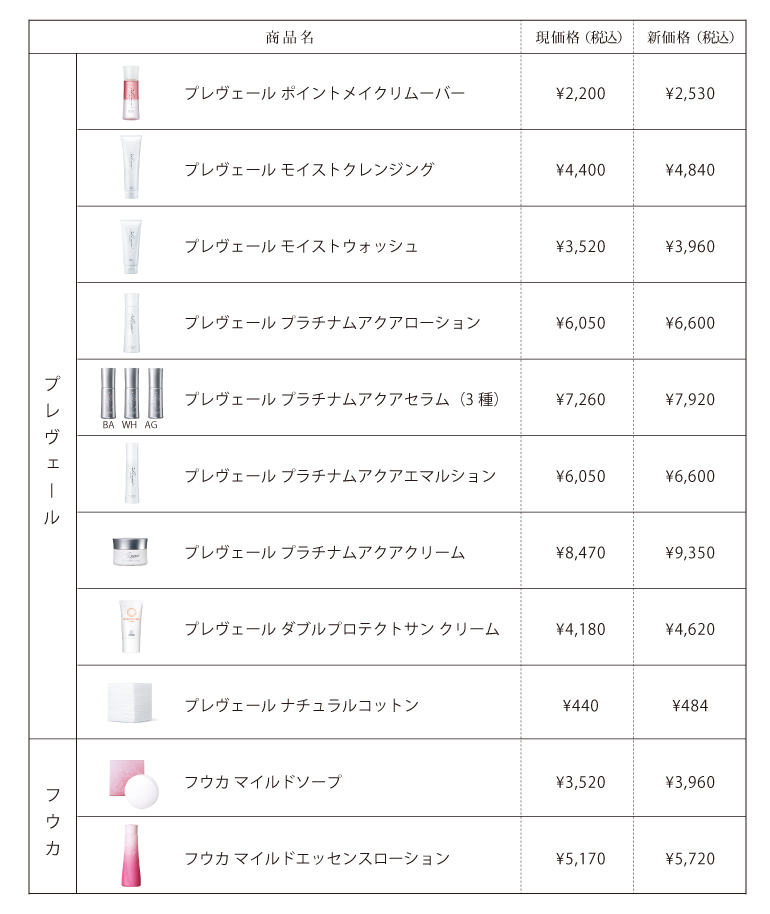The image size is (770, 914).
Task: Click the モイストウォッシュ tube product image
Action: click(131, 246)
